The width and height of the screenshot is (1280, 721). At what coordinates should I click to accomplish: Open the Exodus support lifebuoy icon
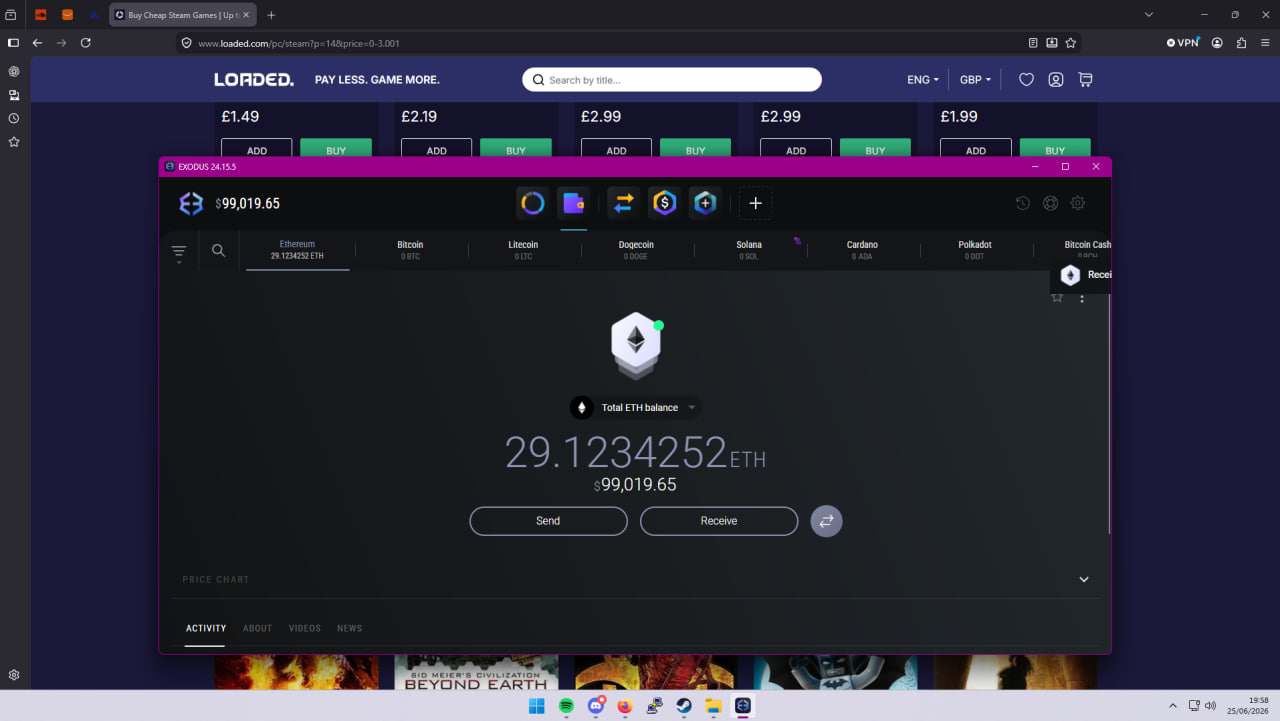click(x=1050, y=203)
